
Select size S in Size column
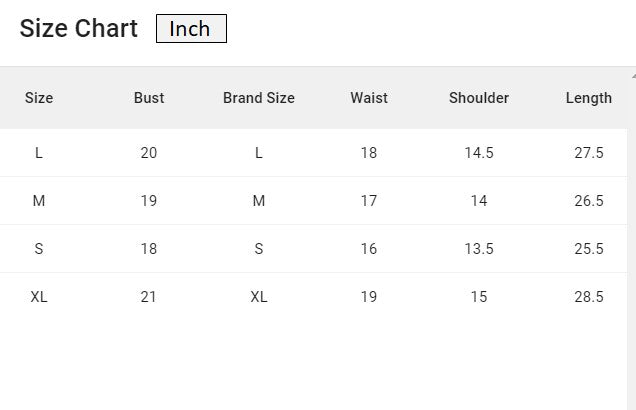point(39,249)
